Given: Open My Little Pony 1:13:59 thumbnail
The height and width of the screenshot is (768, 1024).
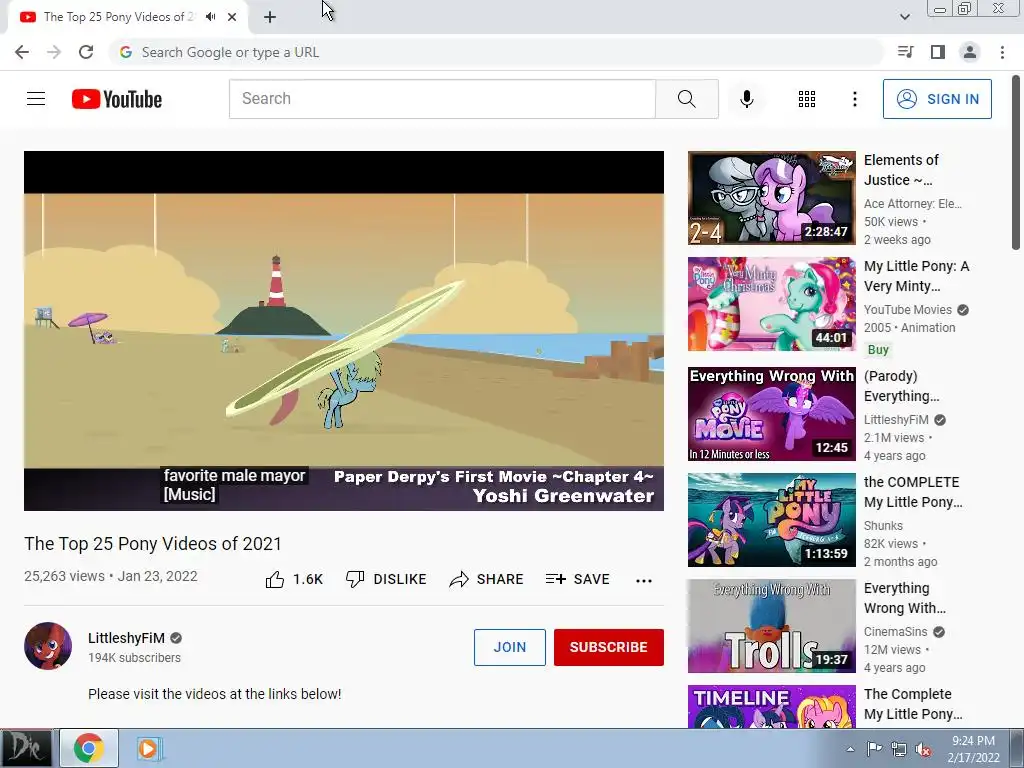Looking at the screenshot, I should pos(772,520).
